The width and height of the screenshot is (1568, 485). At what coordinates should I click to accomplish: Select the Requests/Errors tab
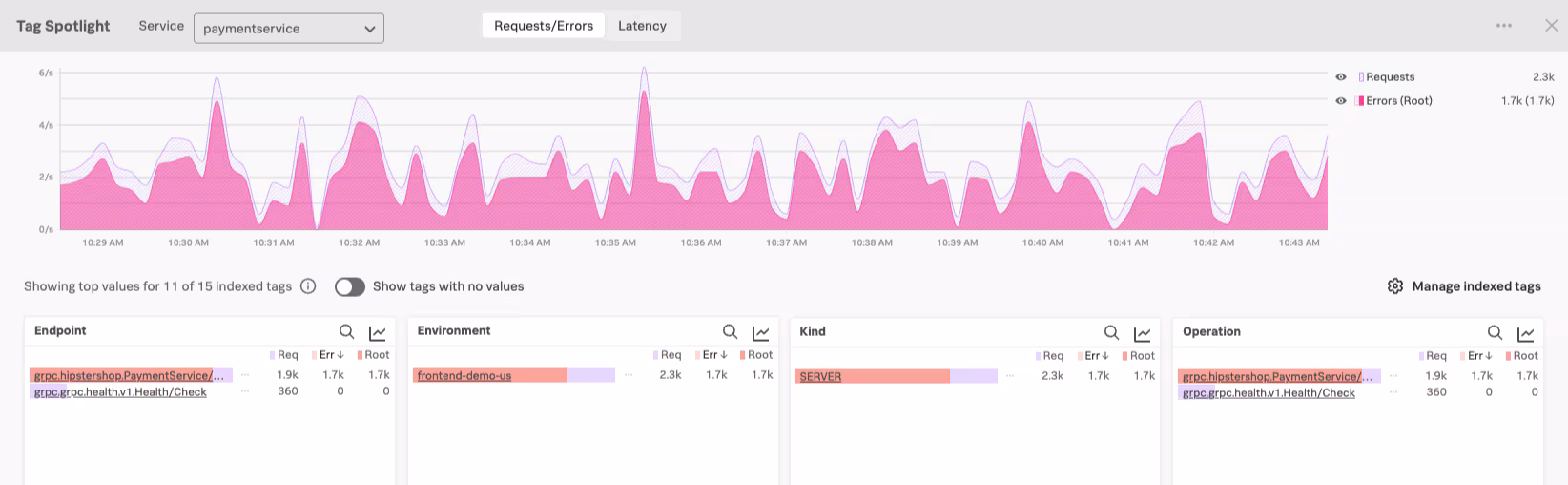tap(544, 26)
